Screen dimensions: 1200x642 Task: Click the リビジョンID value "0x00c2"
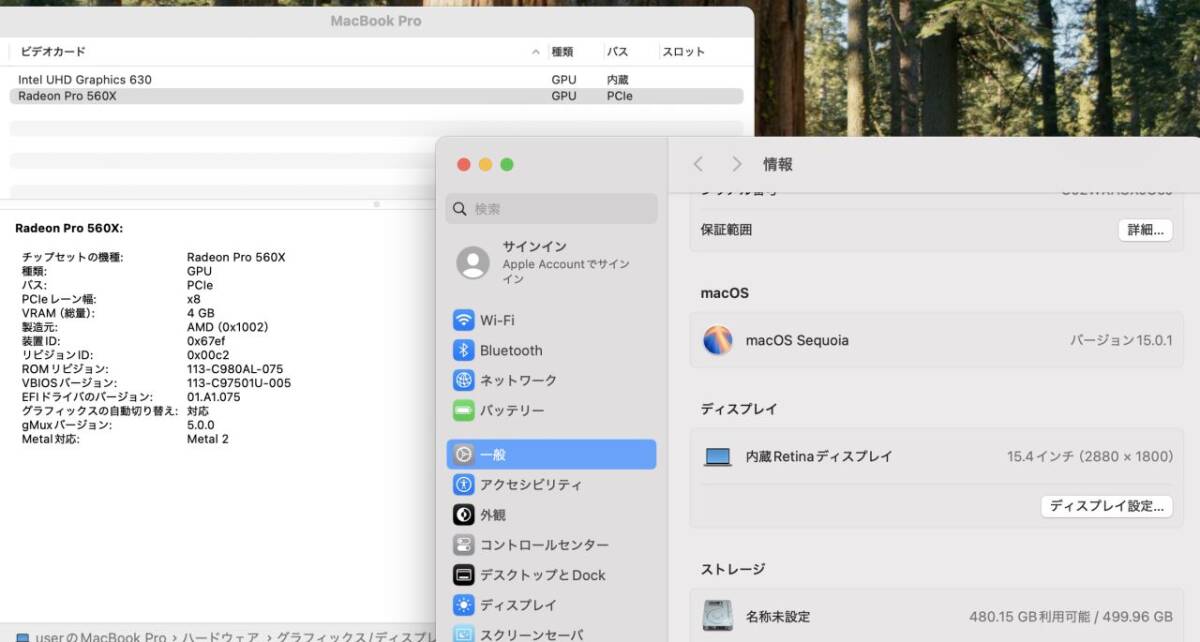point(208,355)
